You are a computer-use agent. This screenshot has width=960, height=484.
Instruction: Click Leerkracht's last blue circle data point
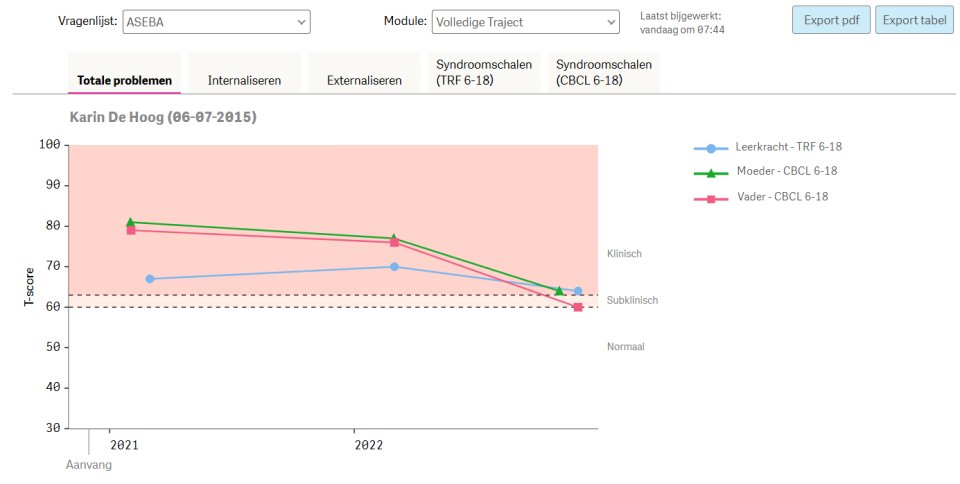pyautogui.click(x=578, y=291)
